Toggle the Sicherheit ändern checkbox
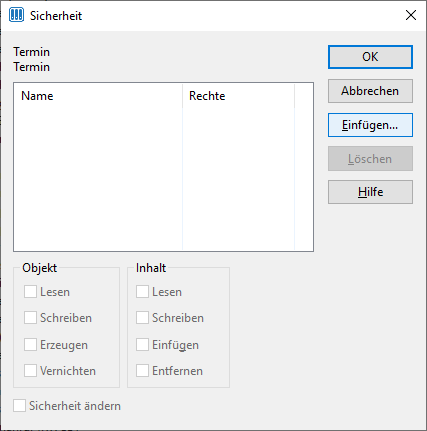The width and height of the screenshot is (427, 431). click(x=19, y=406)
